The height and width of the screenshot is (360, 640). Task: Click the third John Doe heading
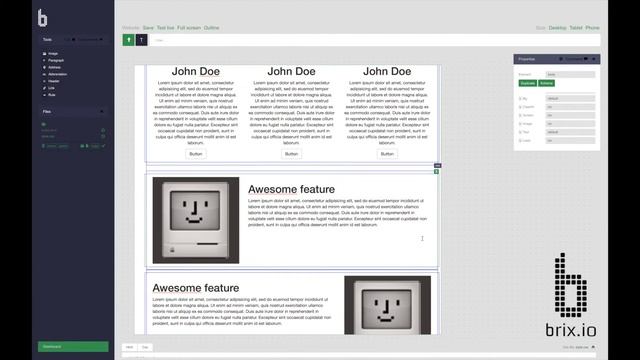point(387,71)
